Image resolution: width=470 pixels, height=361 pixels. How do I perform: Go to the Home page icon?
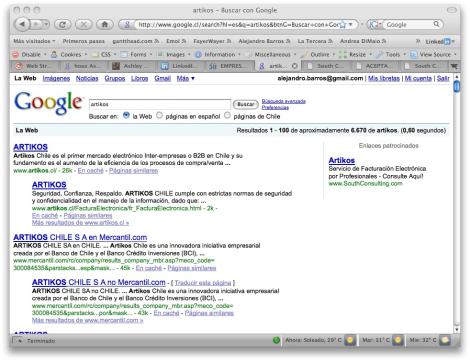[105, 24]
